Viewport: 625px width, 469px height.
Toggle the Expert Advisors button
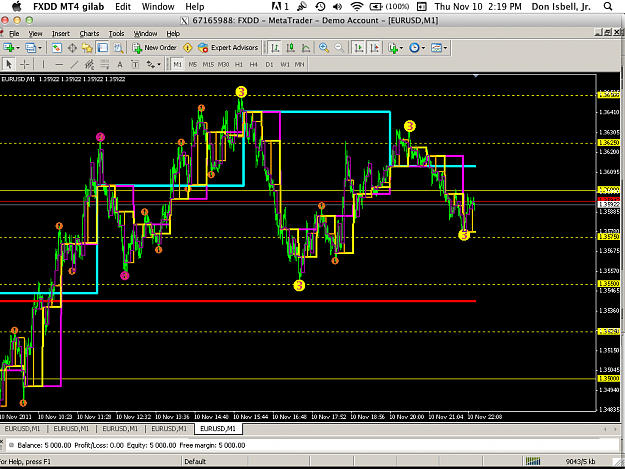228,48
